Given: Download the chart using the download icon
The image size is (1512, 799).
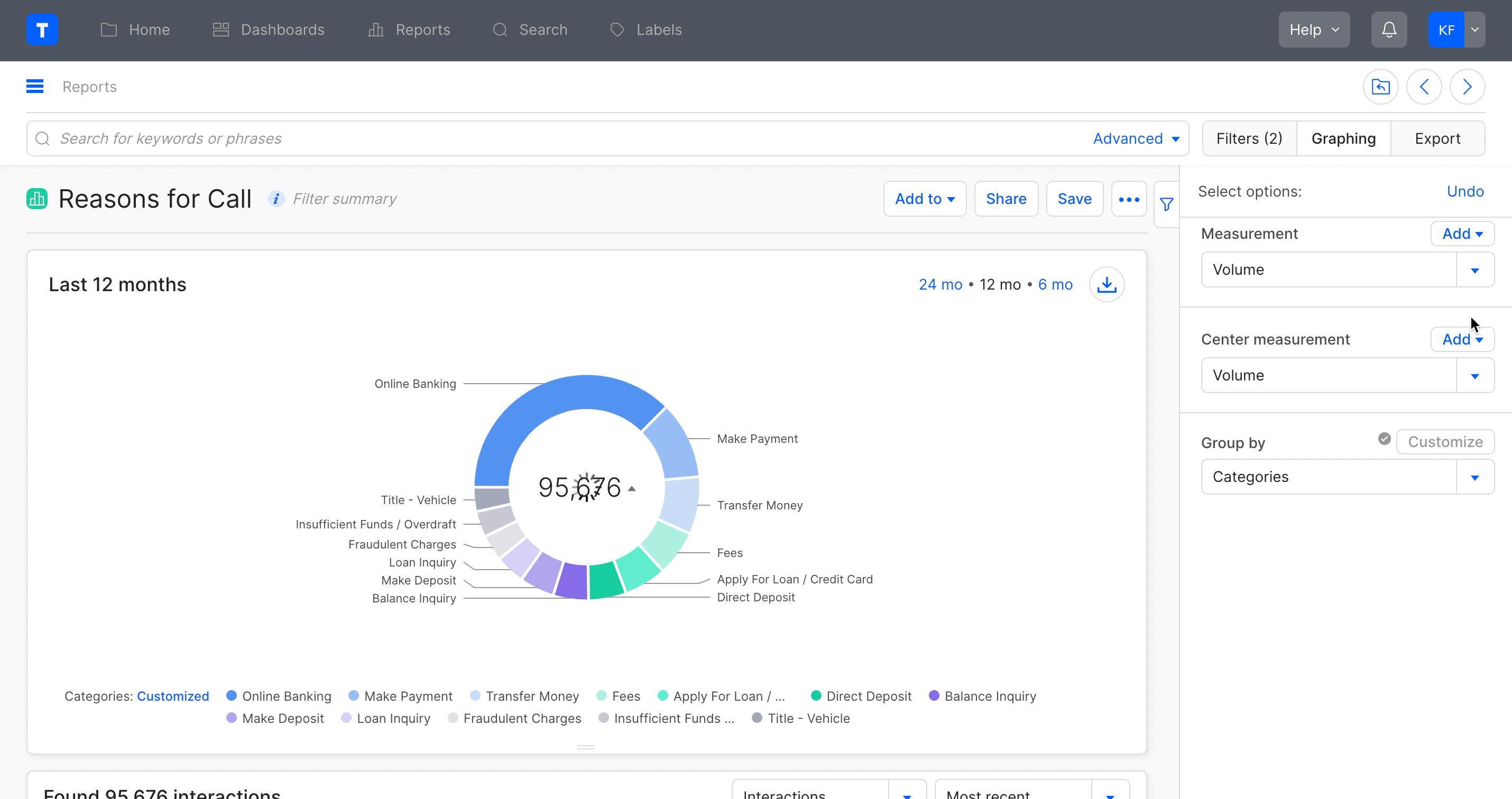Looking at the screenshot, I should tap(1107, 284).
